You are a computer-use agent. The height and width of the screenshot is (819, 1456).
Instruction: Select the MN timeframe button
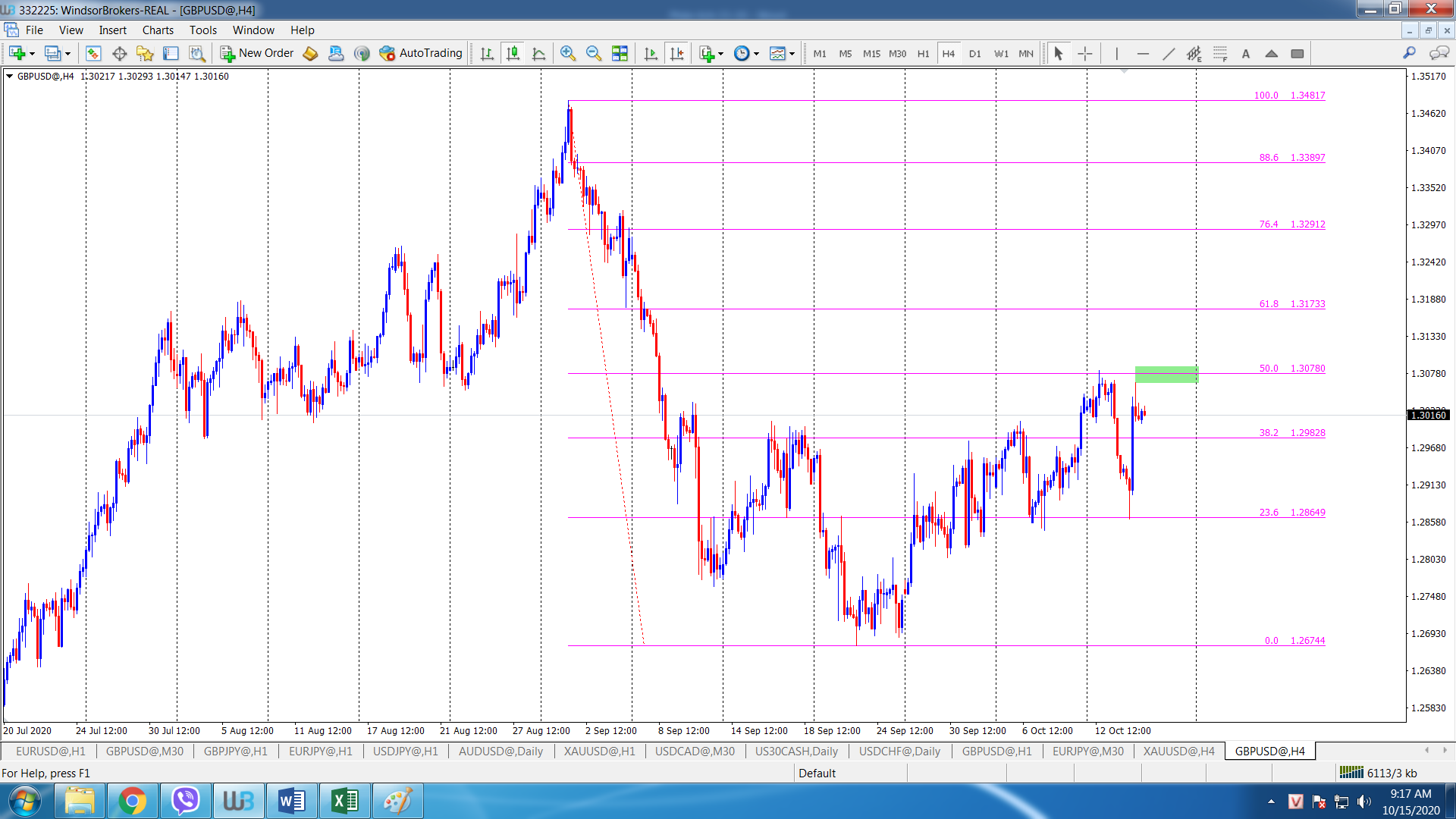point(1026,54)
